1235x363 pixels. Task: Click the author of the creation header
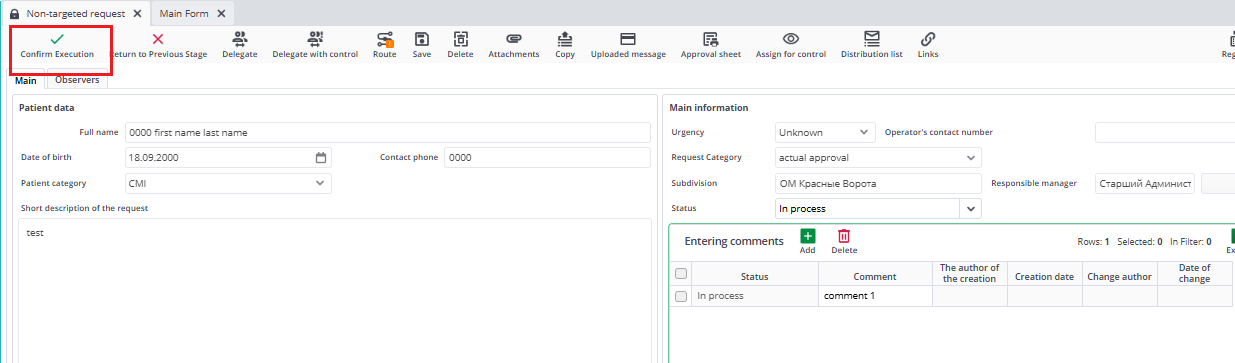(x=969, y=273)
